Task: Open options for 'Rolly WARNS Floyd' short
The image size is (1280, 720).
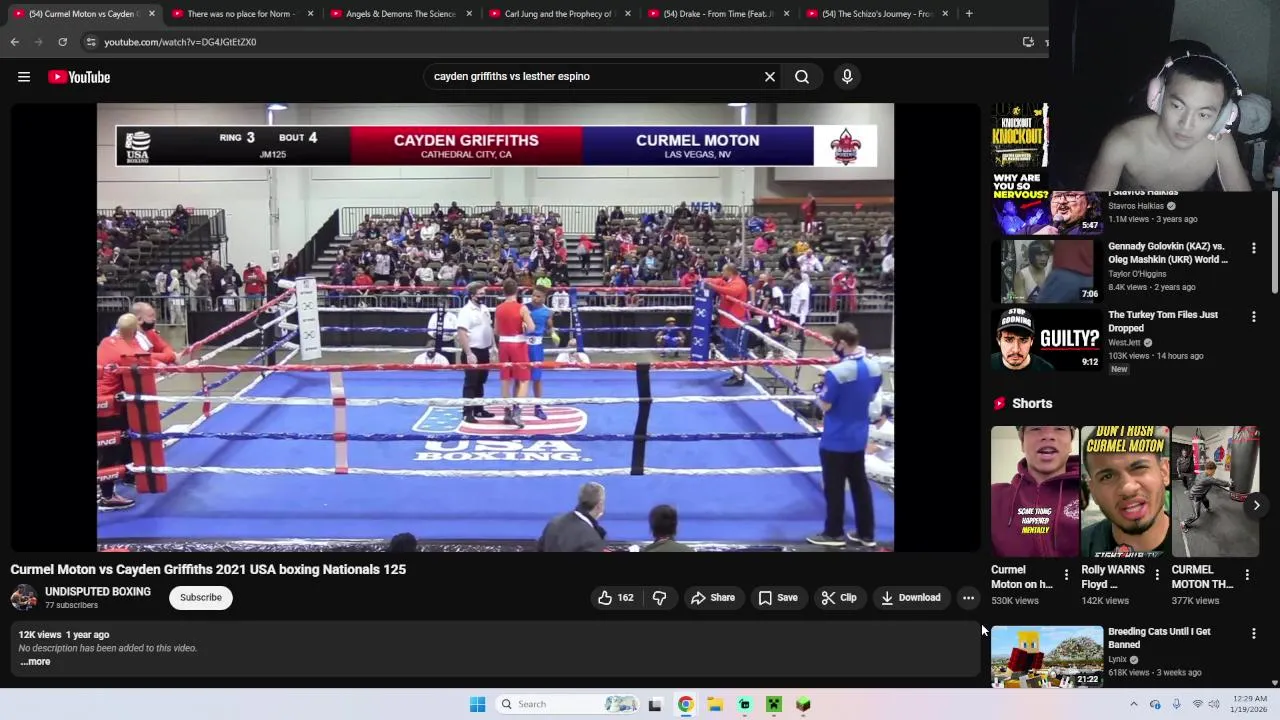Action: pyautogui.click(x=1157, y=575)
